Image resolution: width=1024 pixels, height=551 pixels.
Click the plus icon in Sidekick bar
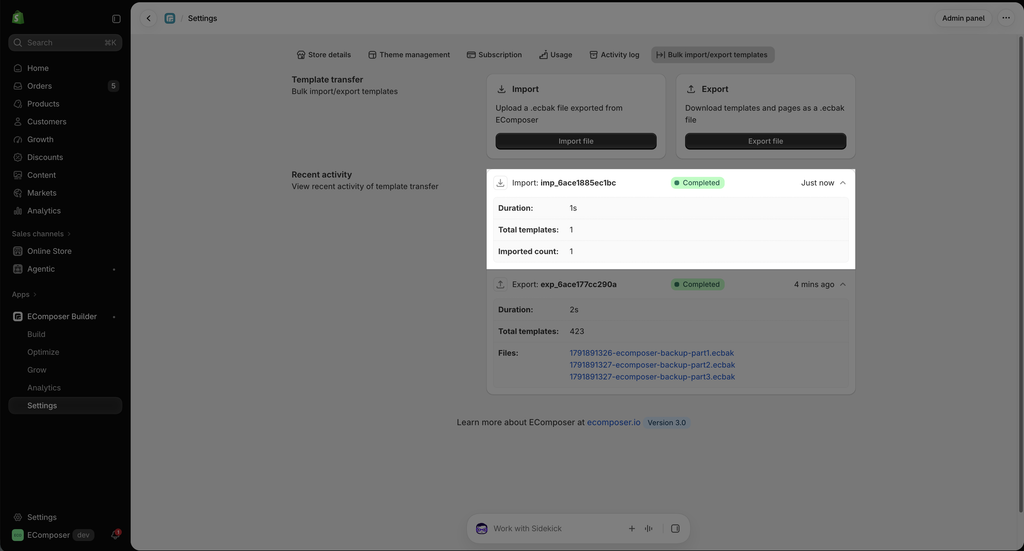(632, 529)
